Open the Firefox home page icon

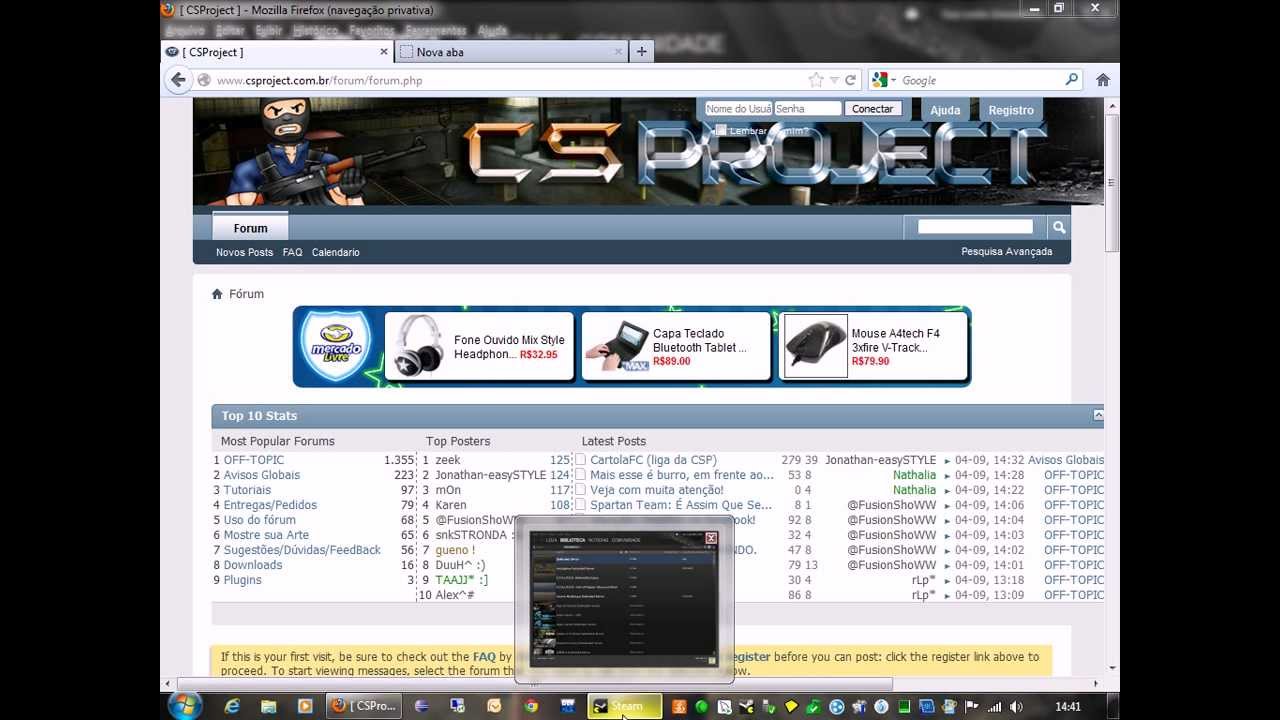pos(1103,80)
